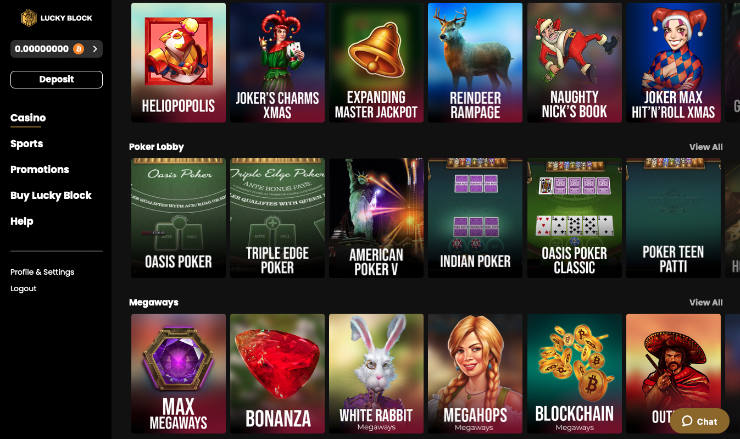
Task: View All Poker Lobby games
Action: (x=706, y=147)
